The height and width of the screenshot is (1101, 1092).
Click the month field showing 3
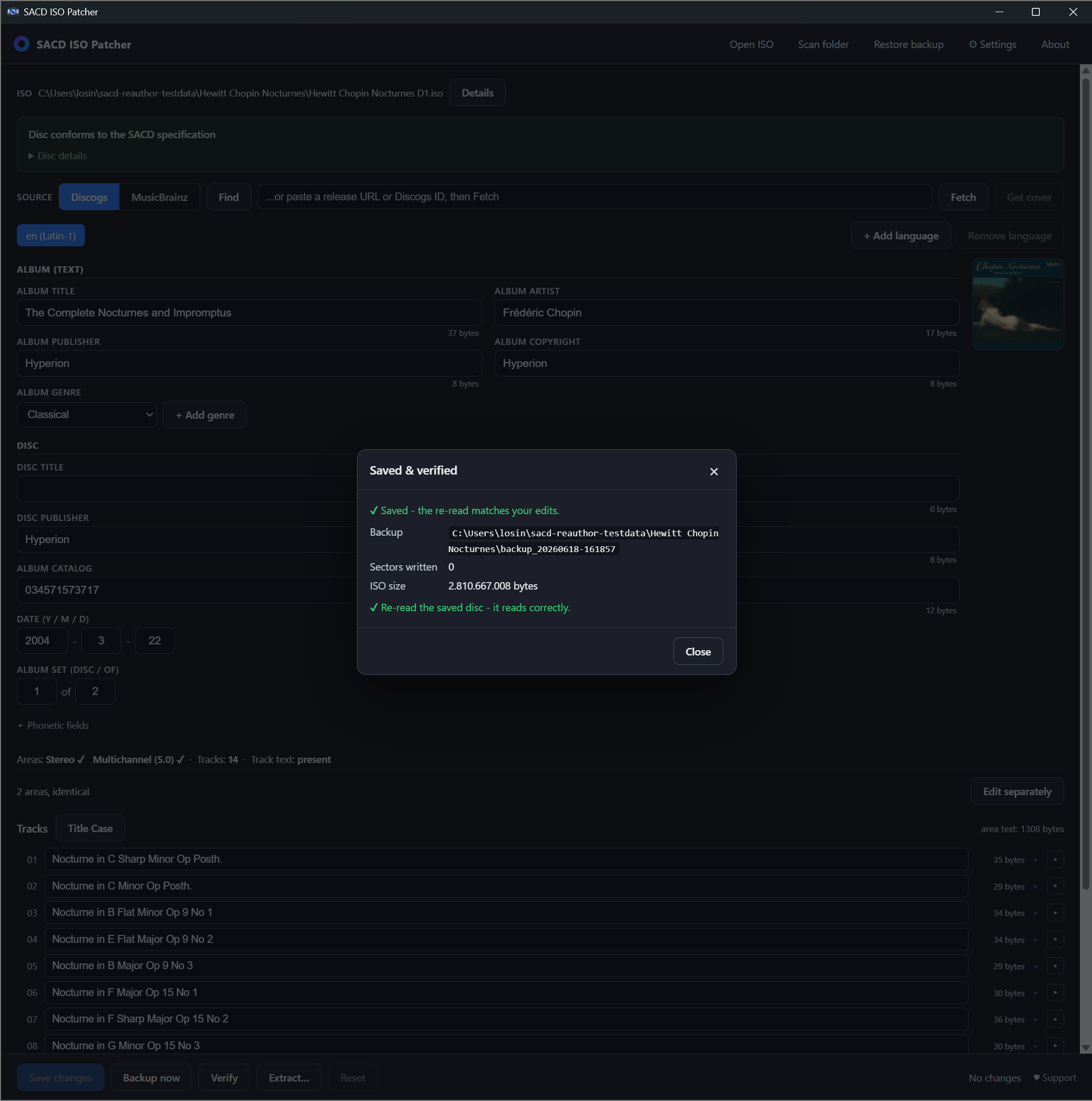101,641
